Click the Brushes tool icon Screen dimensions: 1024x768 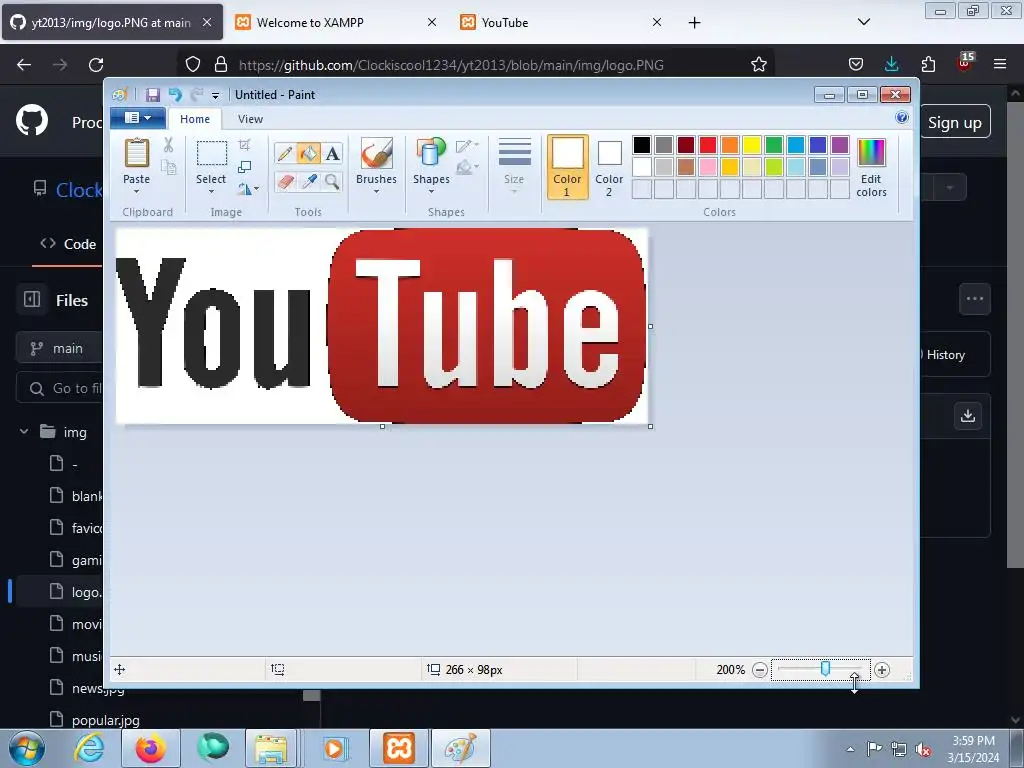point(377,153)
